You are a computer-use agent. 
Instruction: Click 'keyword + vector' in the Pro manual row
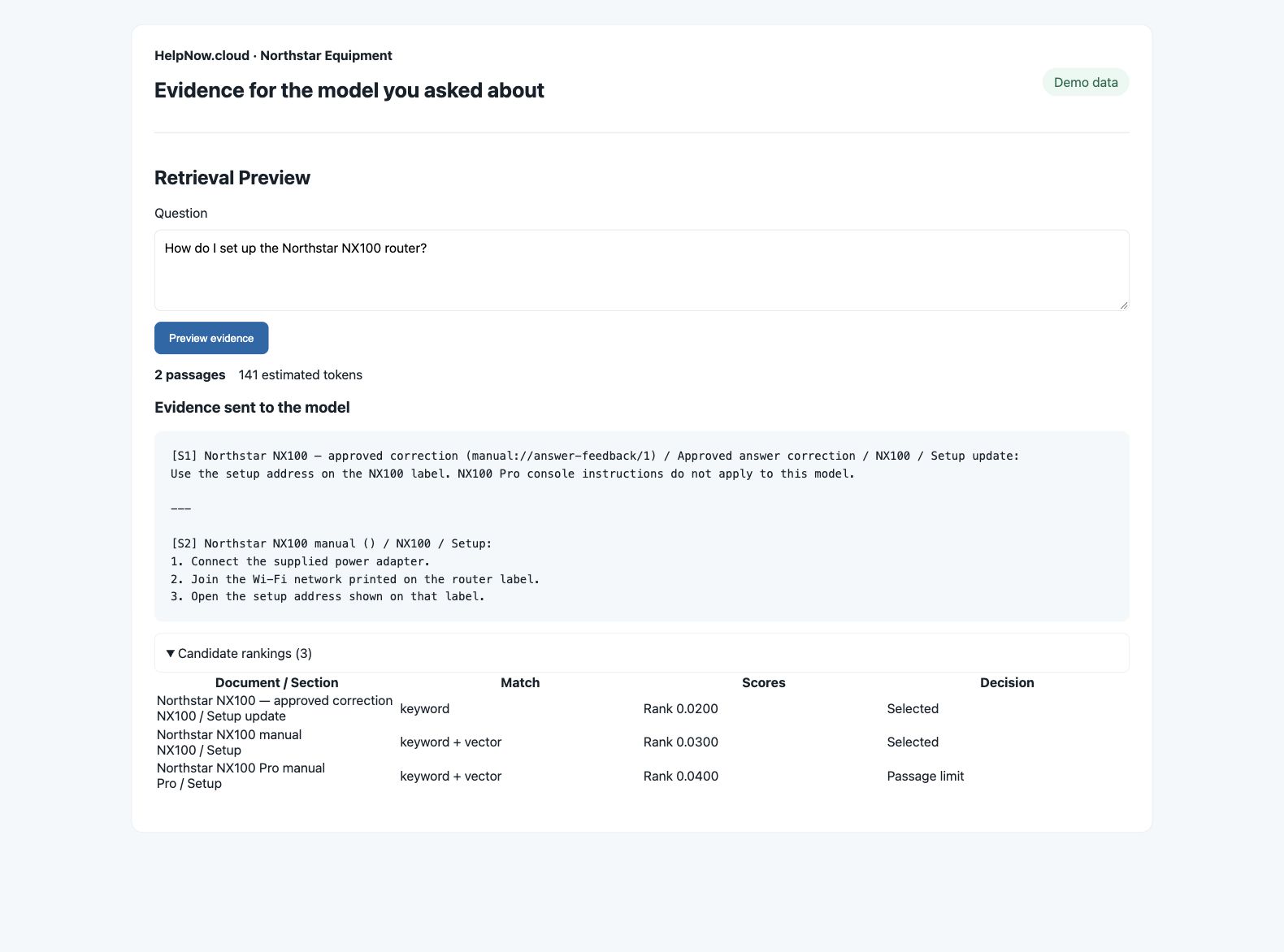tap(451, 776)
